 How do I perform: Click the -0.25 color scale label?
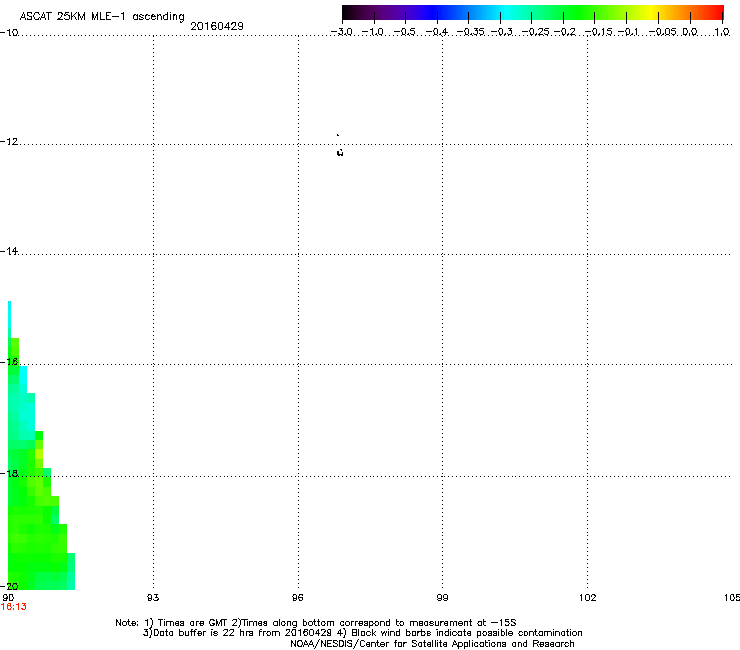click(536, 32)
